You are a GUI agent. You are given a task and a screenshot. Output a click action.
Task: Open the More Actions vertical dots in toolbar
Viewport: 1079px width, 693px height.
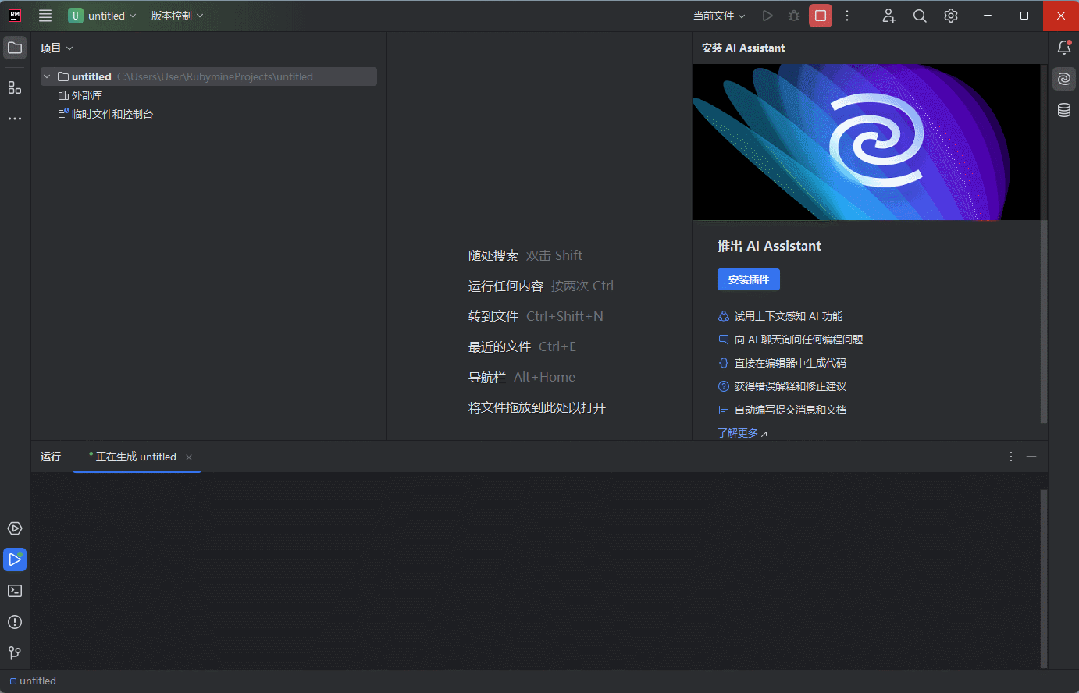pyautogui.click(x=847, y=16)
